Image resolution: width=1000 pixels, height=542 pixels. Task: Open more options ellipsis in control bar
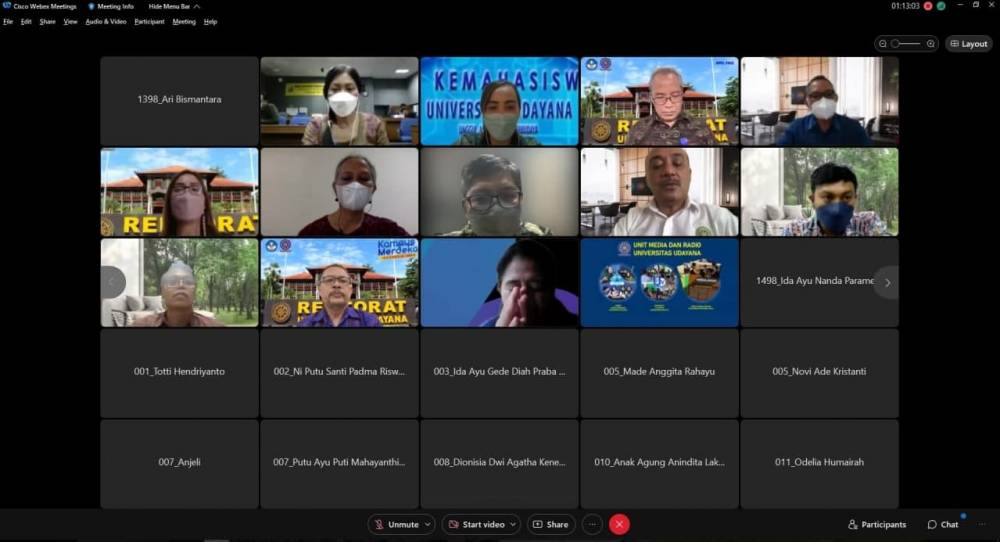pos(592,525)
